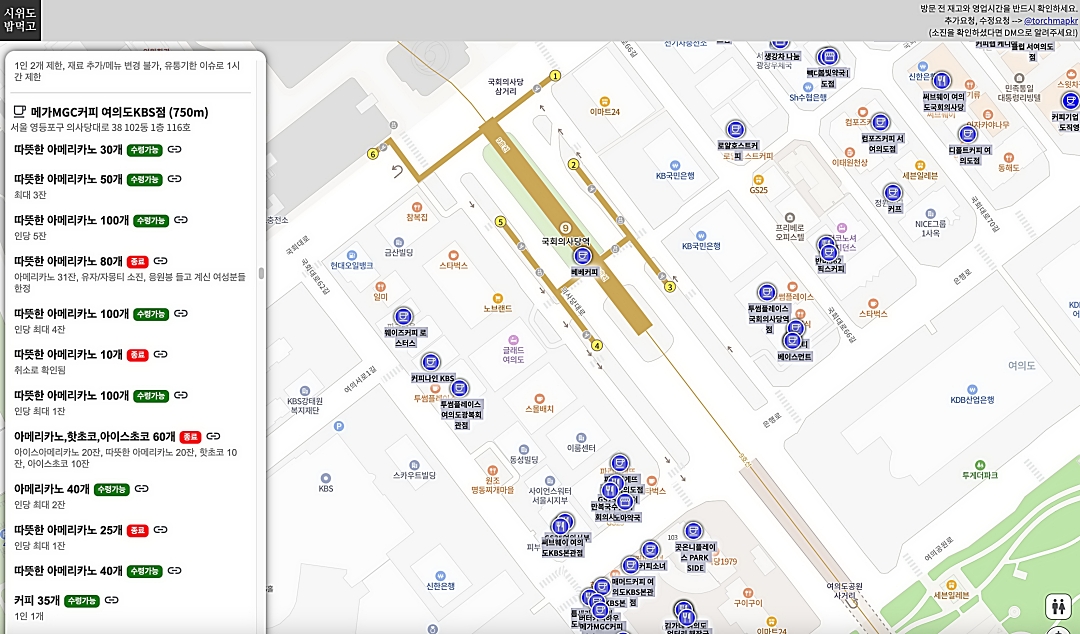Click address 서울 영등포구 의사당대로 38 102동

[x=101, y=127]
